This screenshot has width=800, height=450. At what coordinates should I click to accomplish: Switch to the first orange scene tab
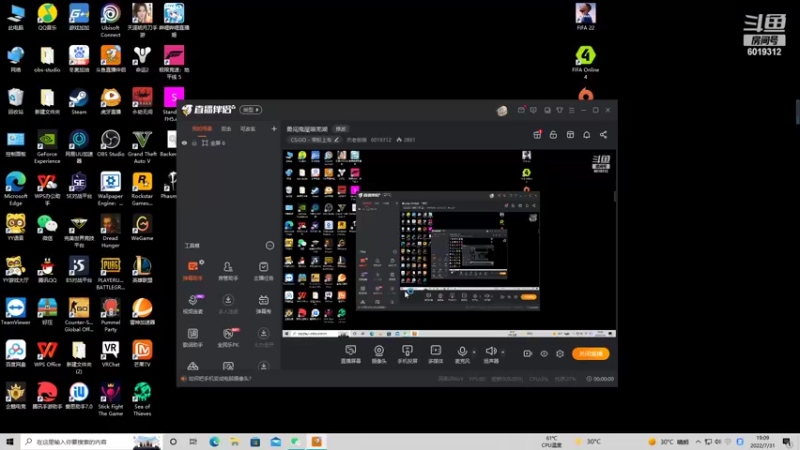coord(202,129)
